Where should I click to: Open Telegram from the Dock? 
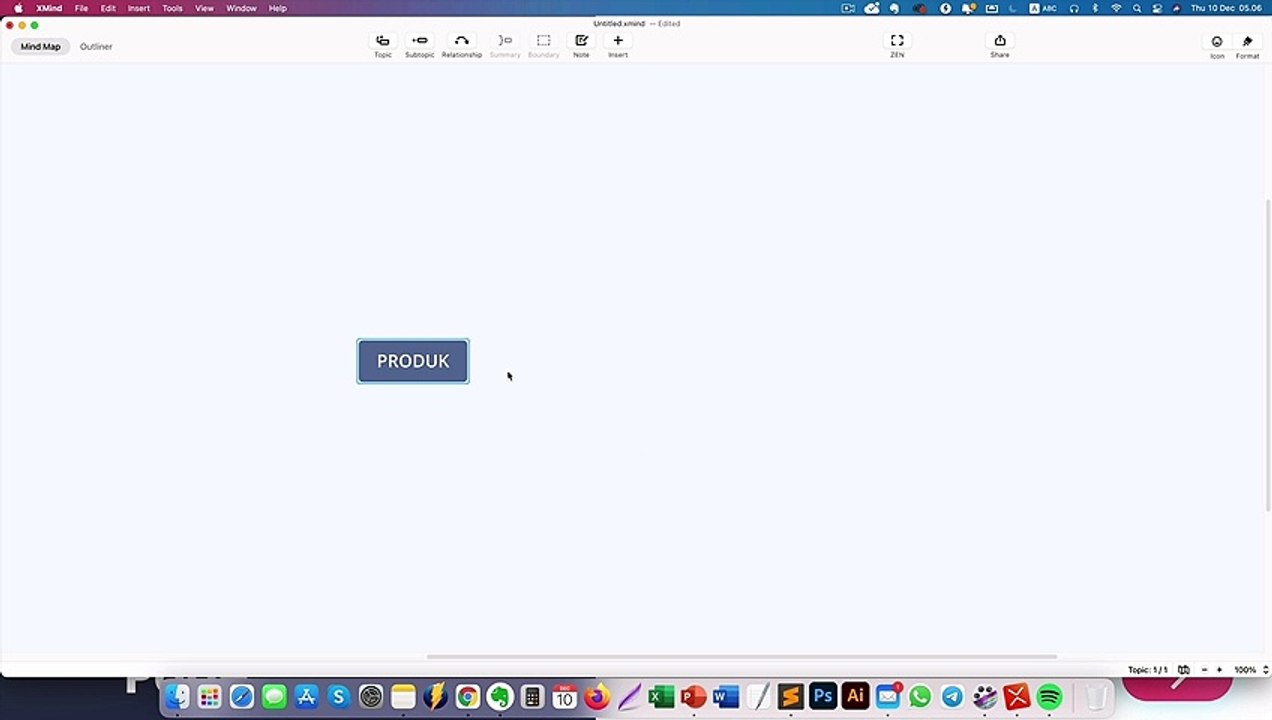click(952, 697)
